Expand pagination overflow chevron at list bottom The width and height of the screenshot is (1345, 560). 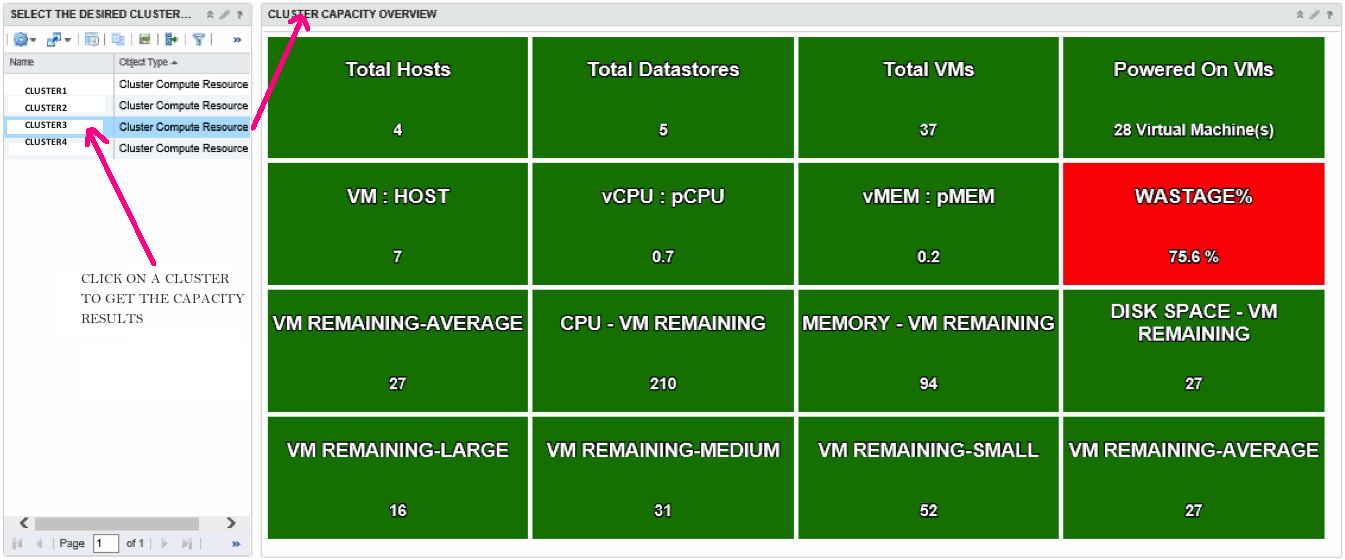click(236, 544)
